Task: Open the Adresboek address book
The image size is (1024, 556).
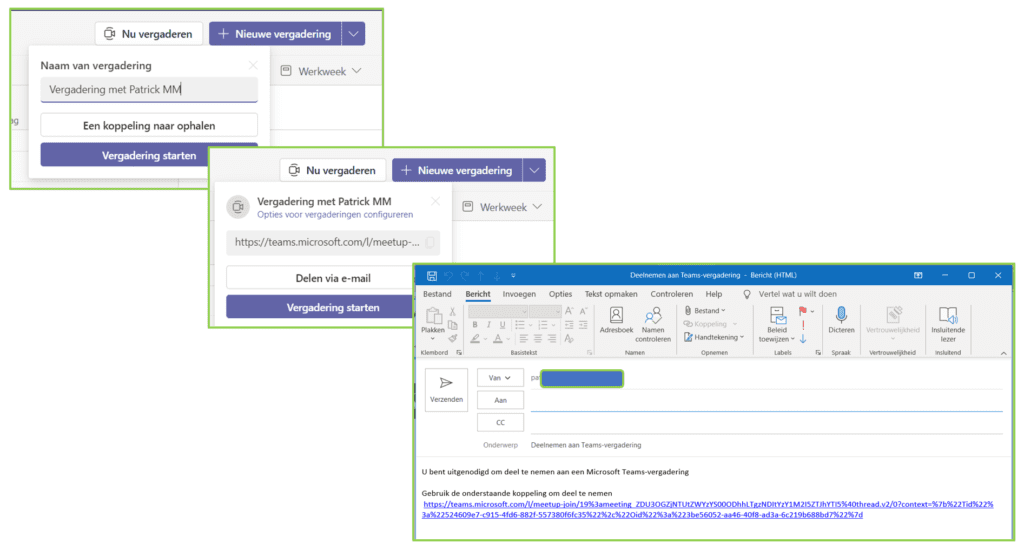Action: 616,320
